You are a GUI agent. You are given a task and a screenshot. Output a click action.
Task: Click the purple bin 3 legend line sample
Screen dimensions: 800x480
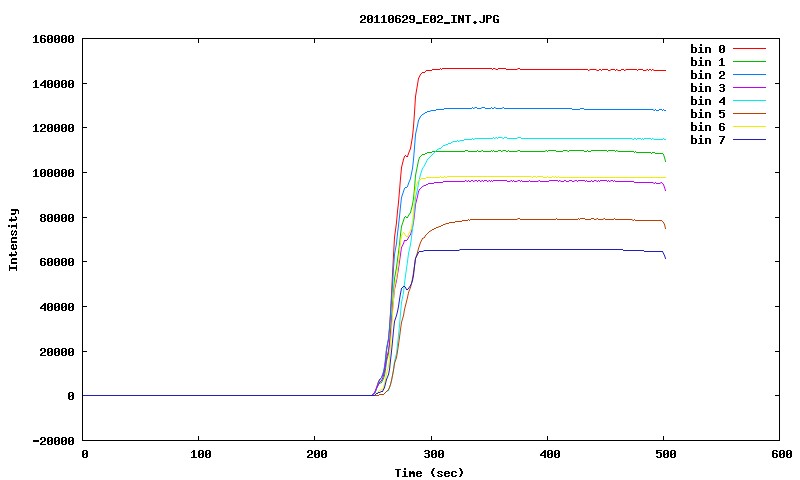point(749,88)
